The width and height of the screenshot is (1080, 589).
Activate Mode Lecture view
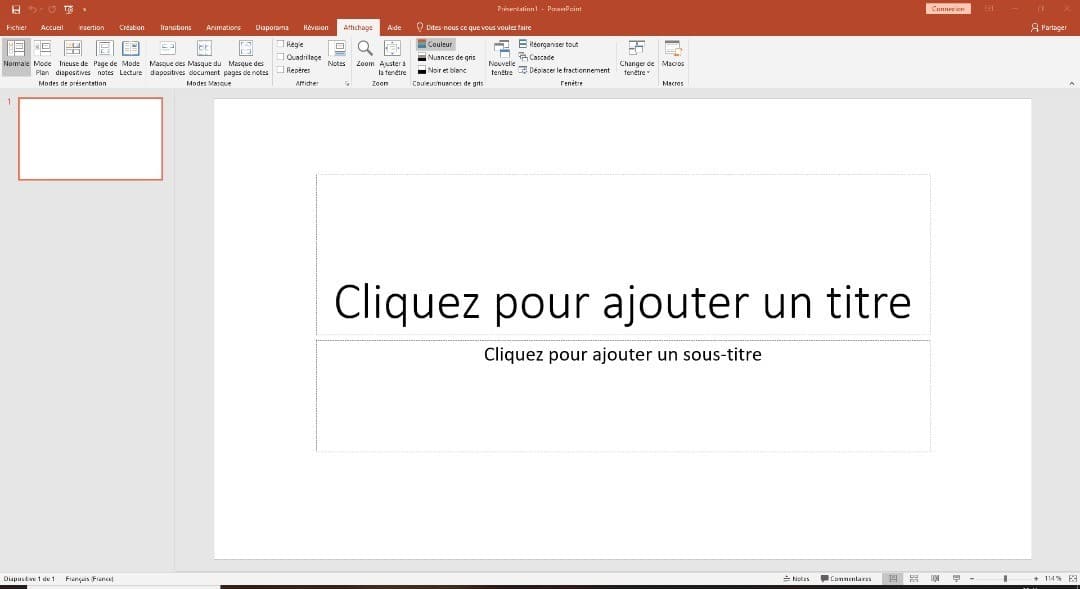pos(130,60)
